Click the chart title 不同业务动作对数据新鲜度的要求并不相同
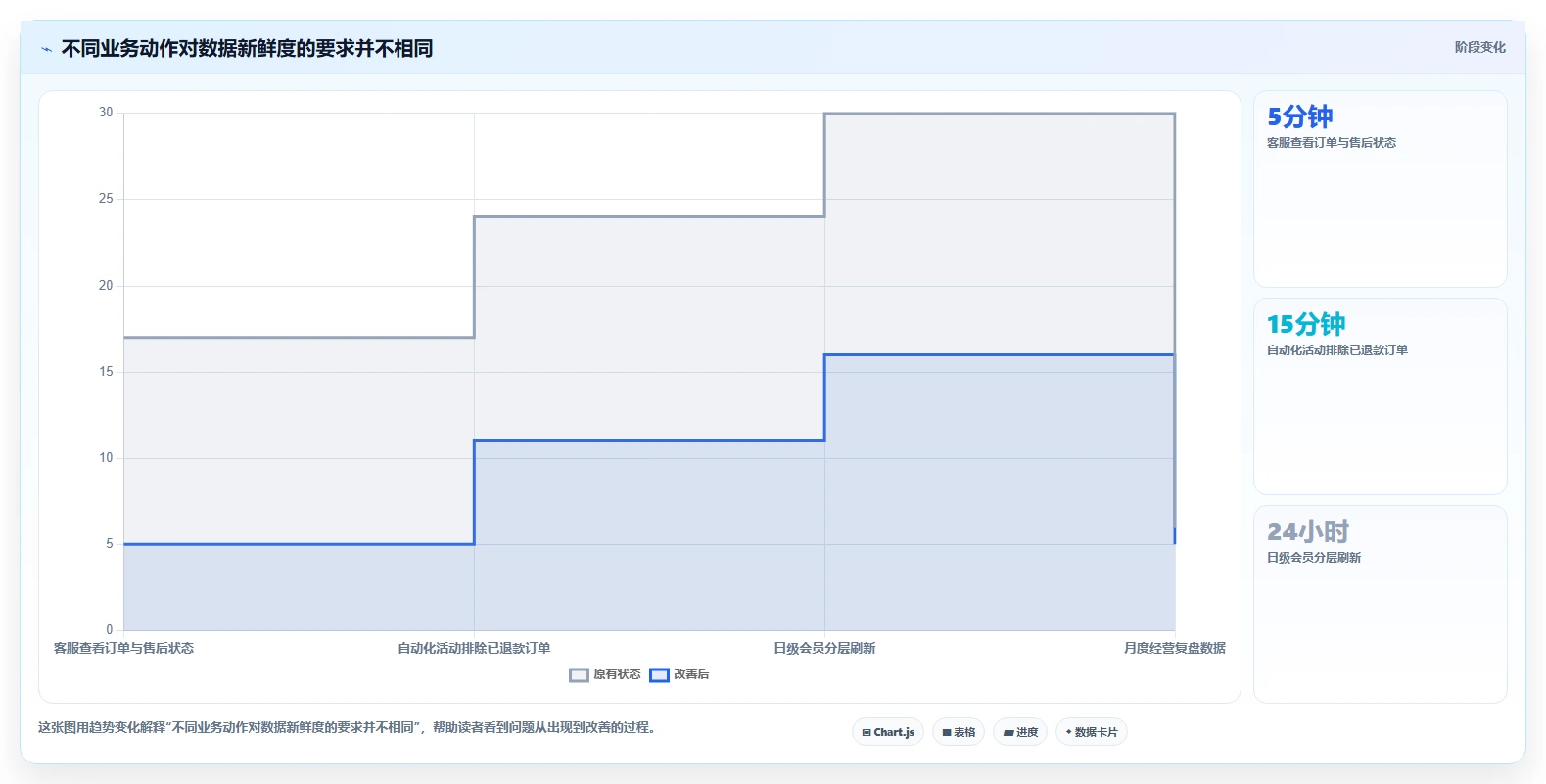 [247, 49]
